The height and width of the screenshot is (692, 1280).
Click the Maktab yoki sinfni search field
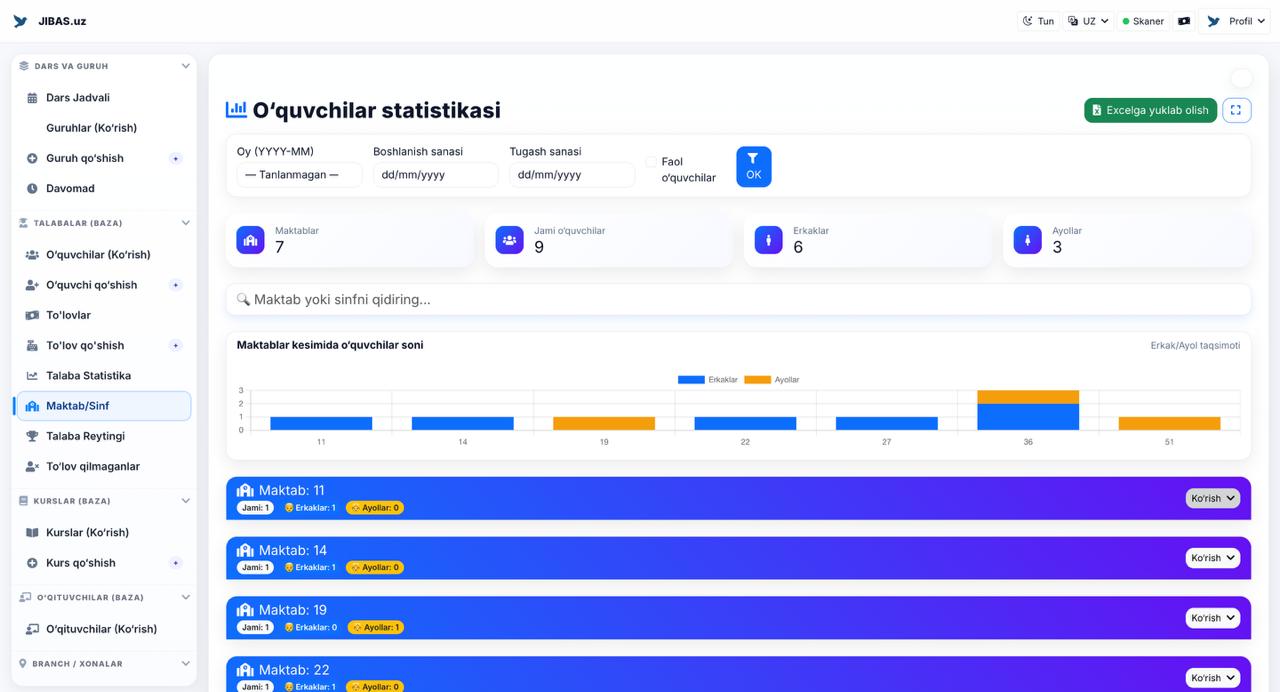click(738, 299)
